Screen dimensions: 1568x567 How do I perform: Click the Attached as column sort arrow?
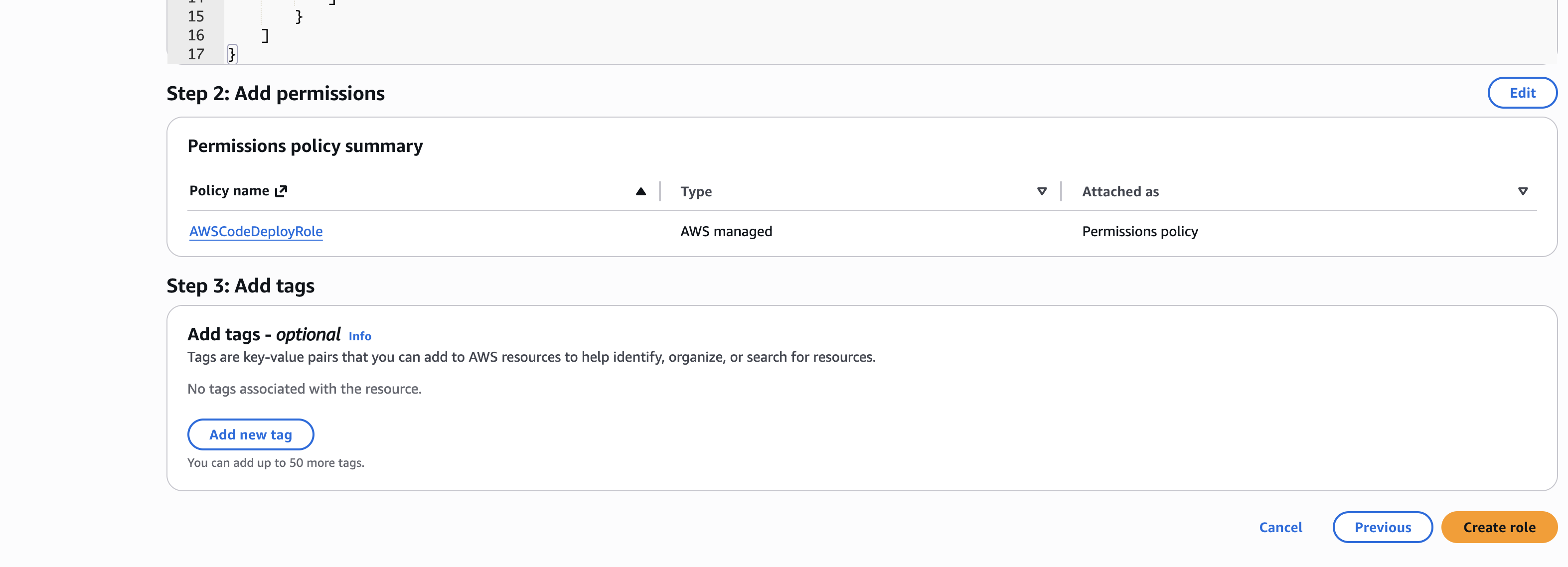click(x=1522, y=192)
